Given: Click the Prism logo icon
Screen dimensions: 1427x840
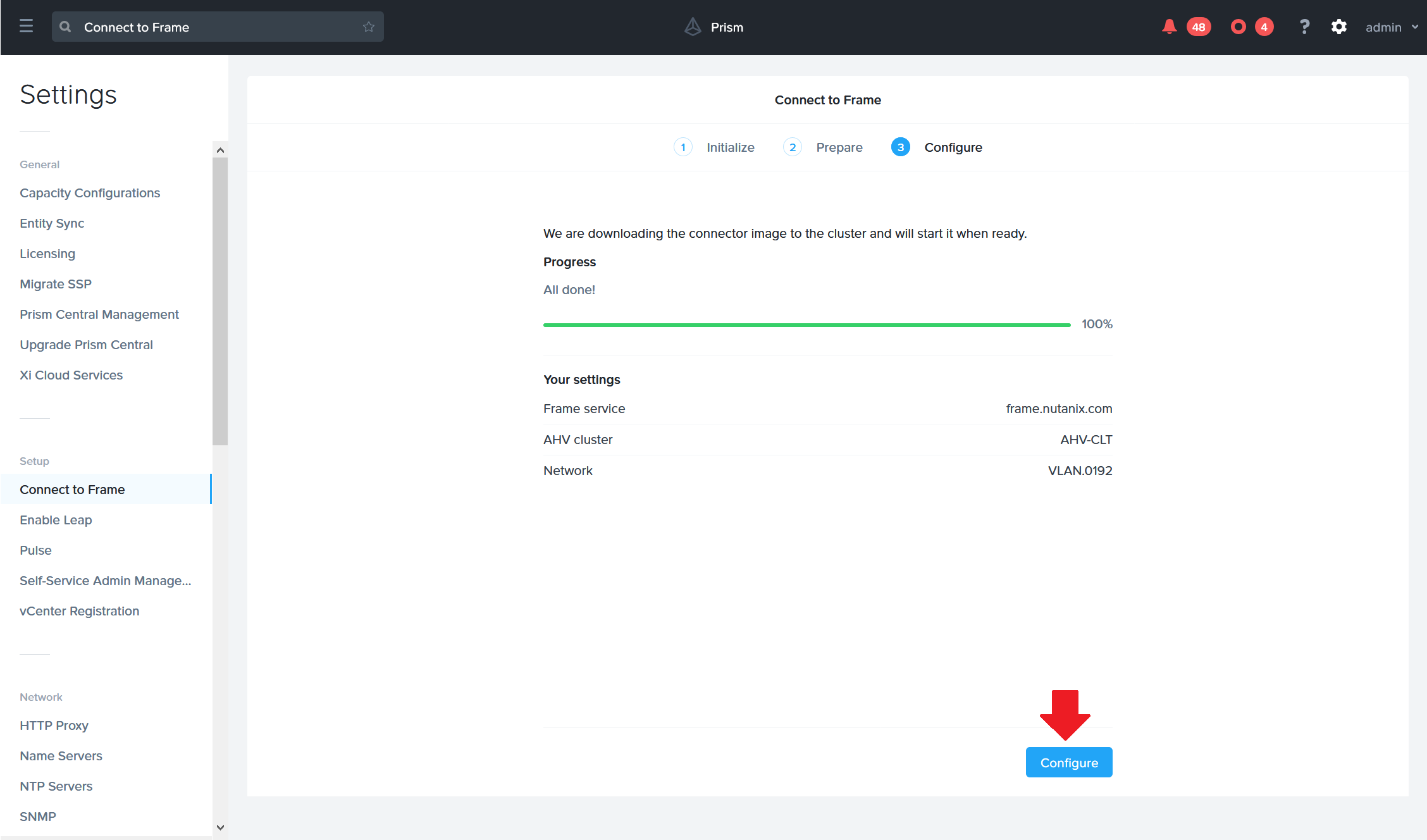Looking at the screenshot, I should 693,27.
